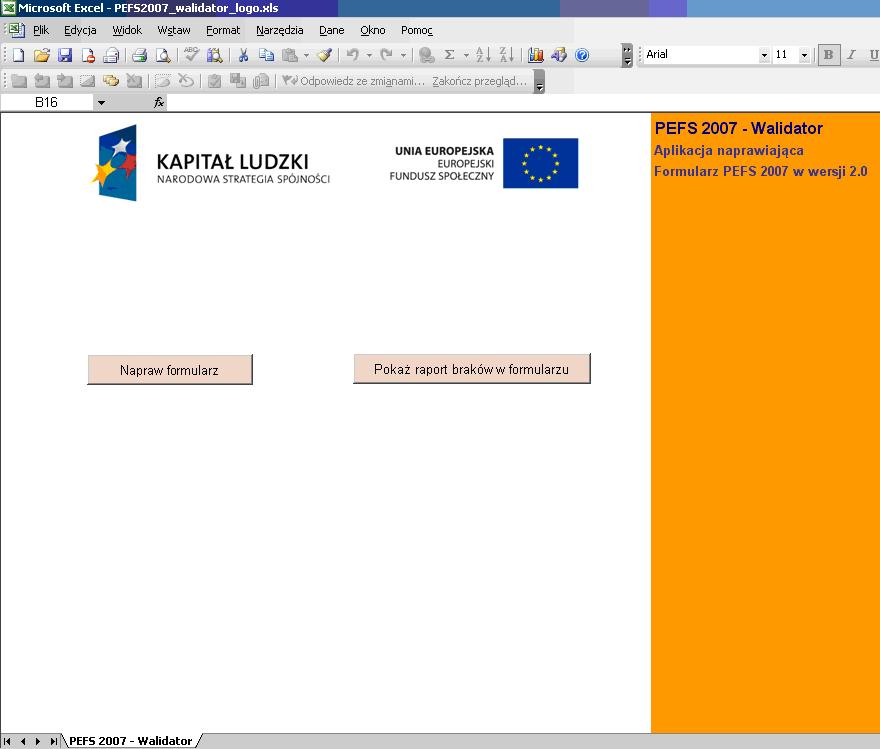Click into the formula bar field

coord(522,102)
